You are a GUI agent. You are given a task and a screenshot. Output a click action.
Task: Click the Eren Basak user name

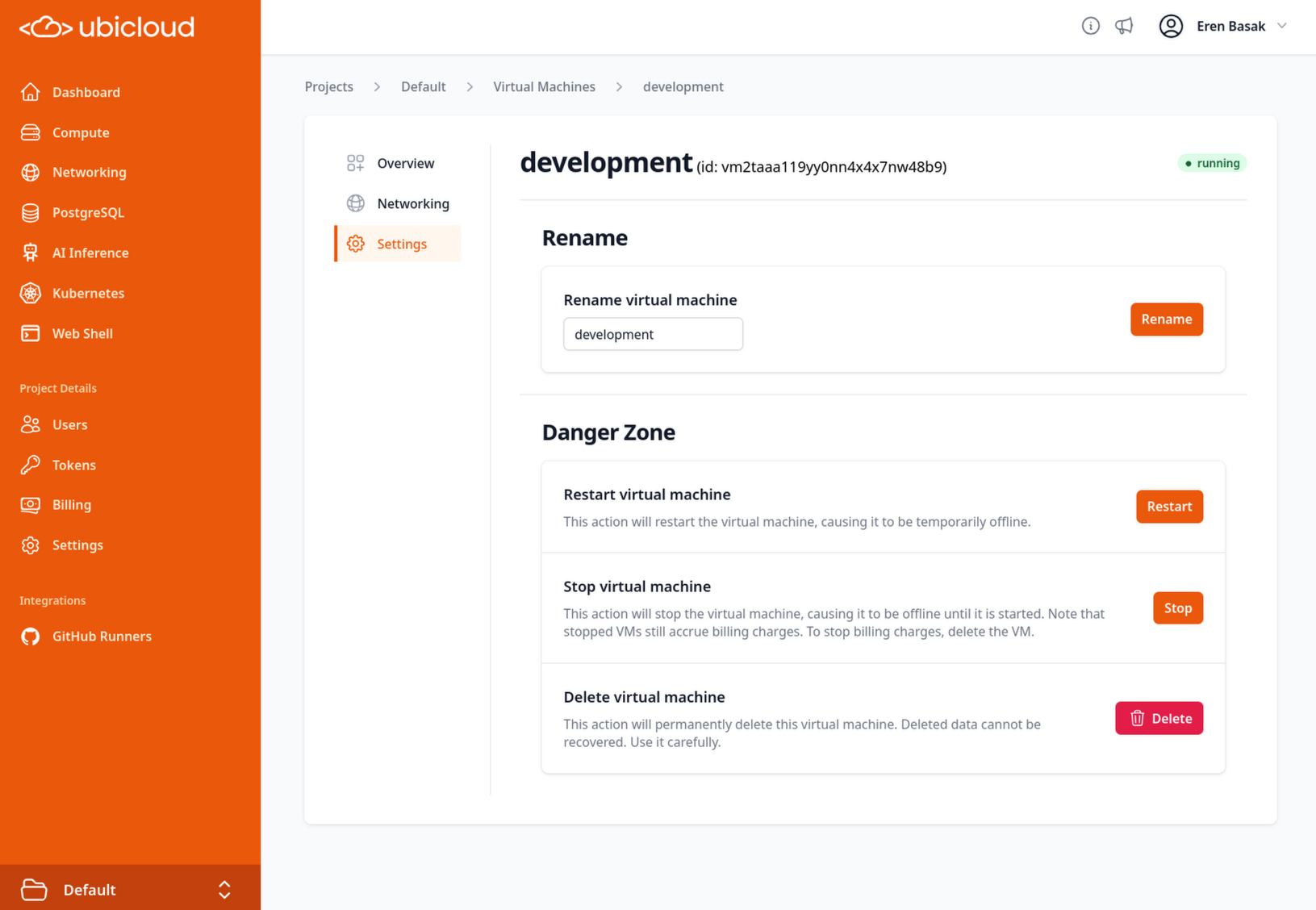click(x=1230, y=27)
